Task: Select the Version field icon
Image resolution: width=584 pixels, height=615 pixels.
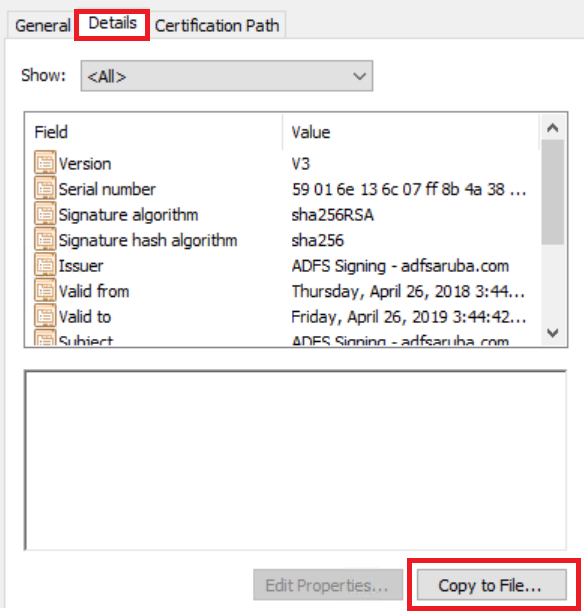Action: point(45,162)
